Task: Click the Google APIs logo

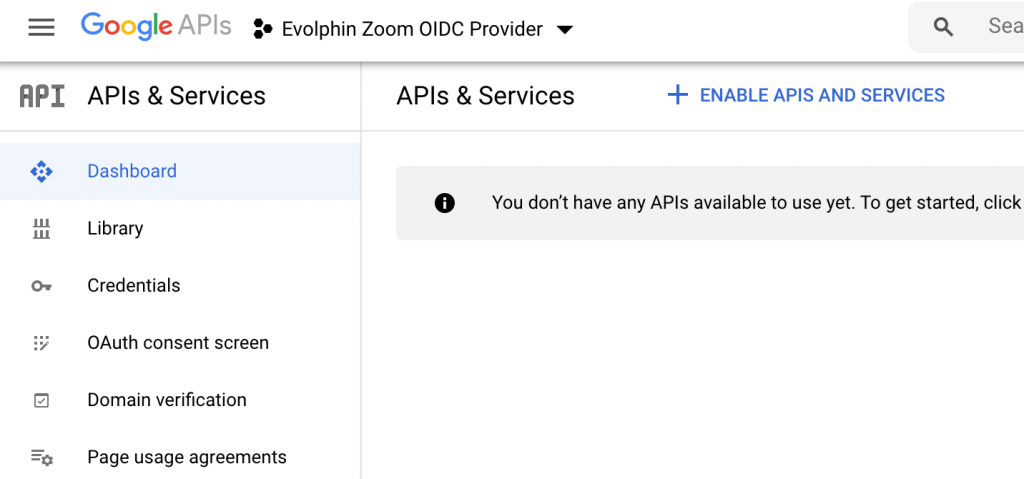Action: click(156, 27)
